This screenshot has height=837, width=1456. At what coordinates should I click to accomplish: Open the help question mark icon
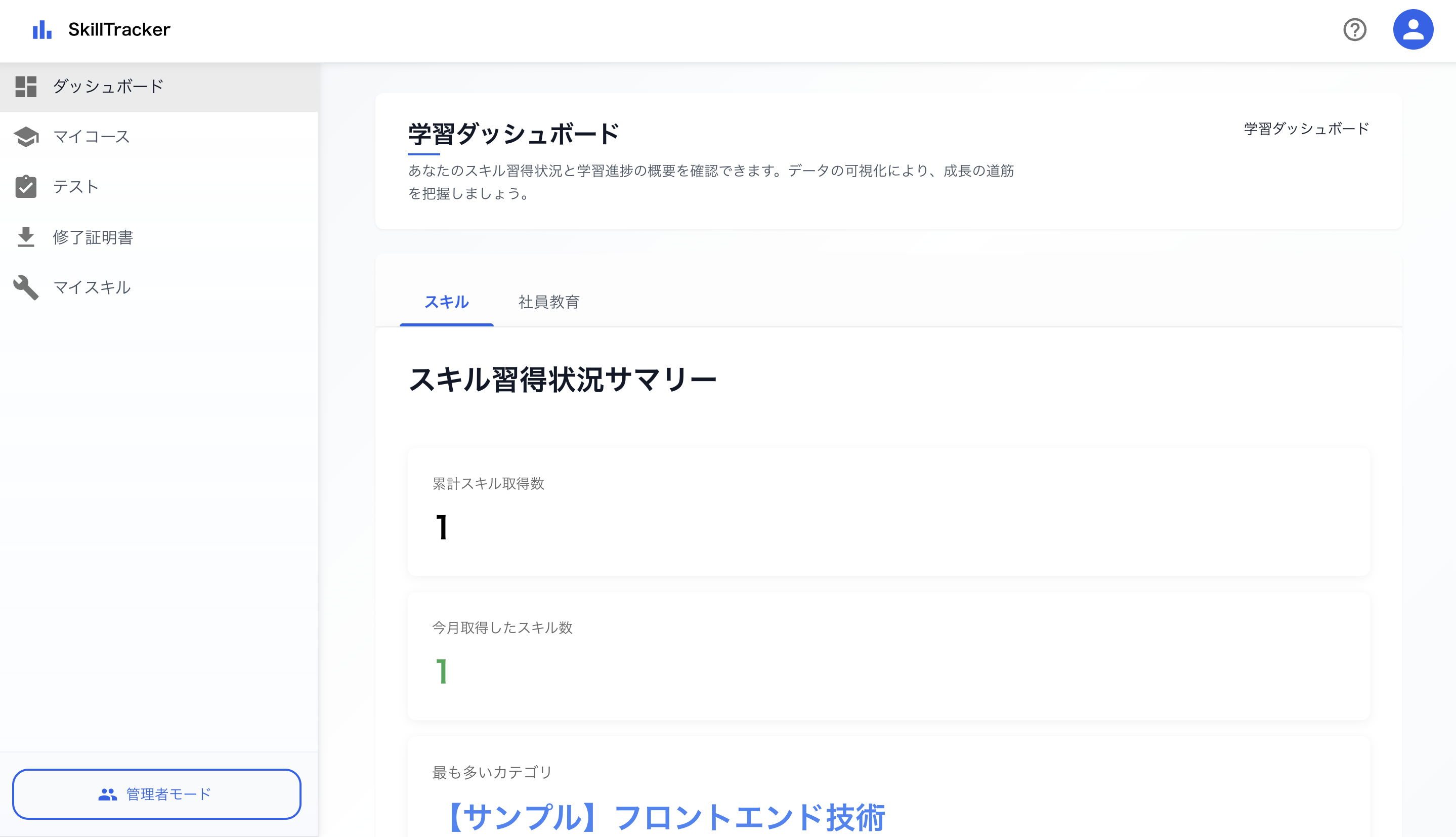(1354, 30)
